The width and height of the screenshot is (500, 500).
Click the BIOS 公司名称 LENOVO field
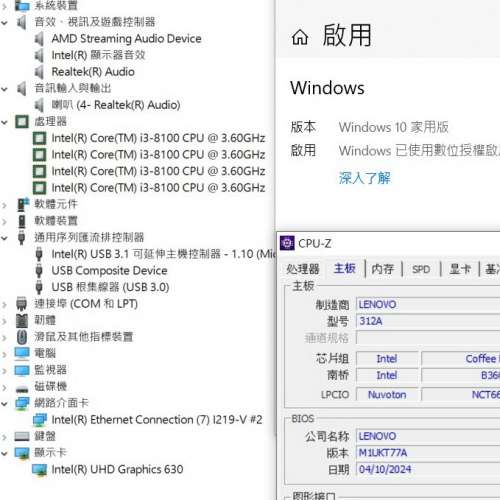coord(428,436)
